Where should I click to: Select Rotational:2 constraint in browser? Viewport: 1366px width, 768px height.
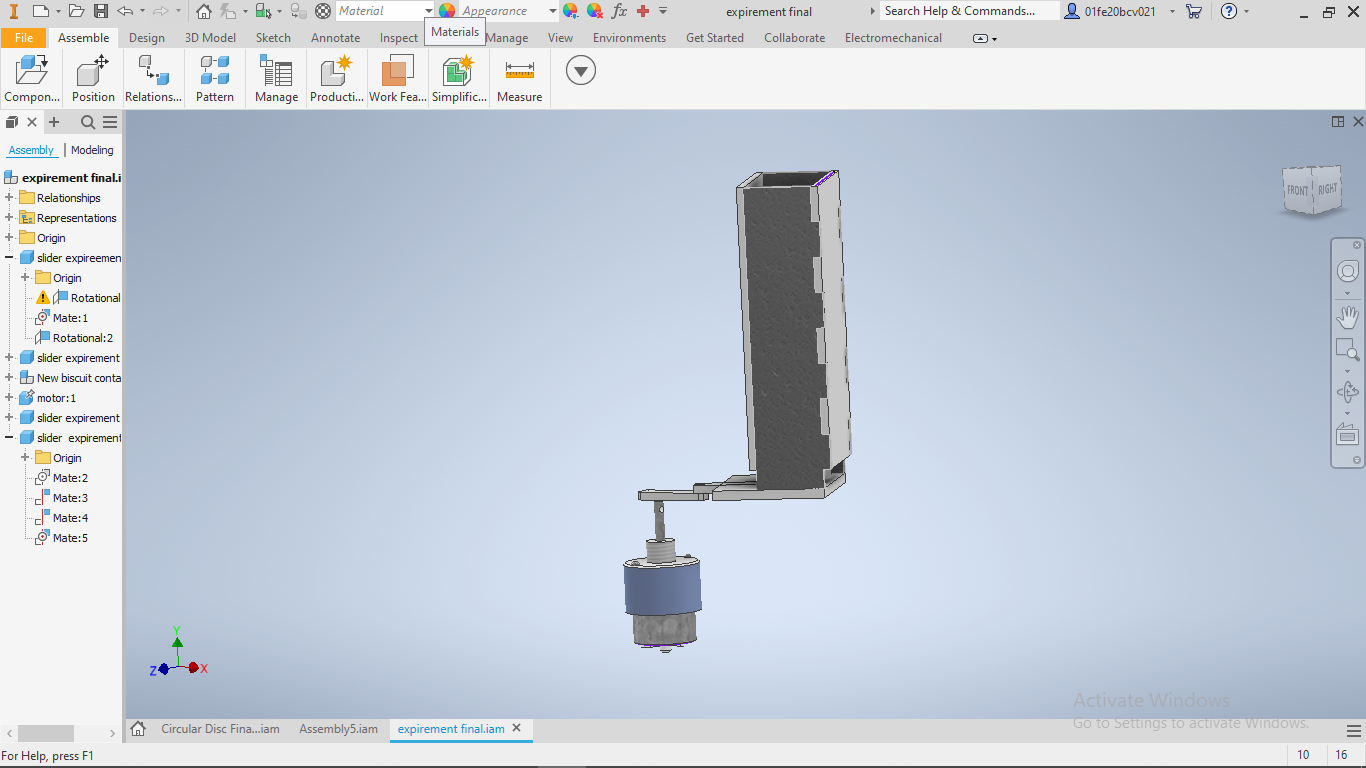83,338
